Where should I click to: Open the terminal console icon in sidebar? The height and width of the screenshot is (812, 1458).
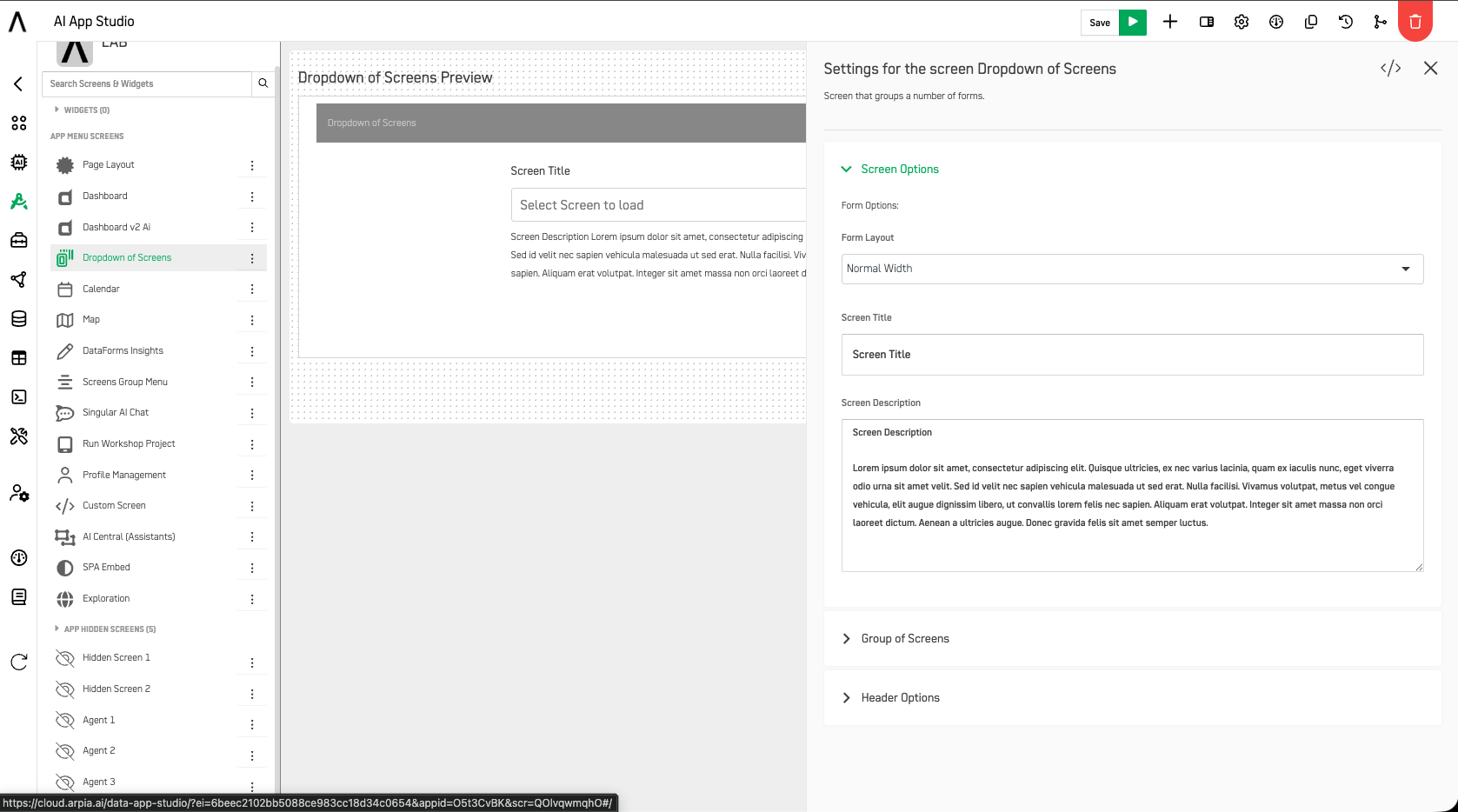(x=18, y=397)
